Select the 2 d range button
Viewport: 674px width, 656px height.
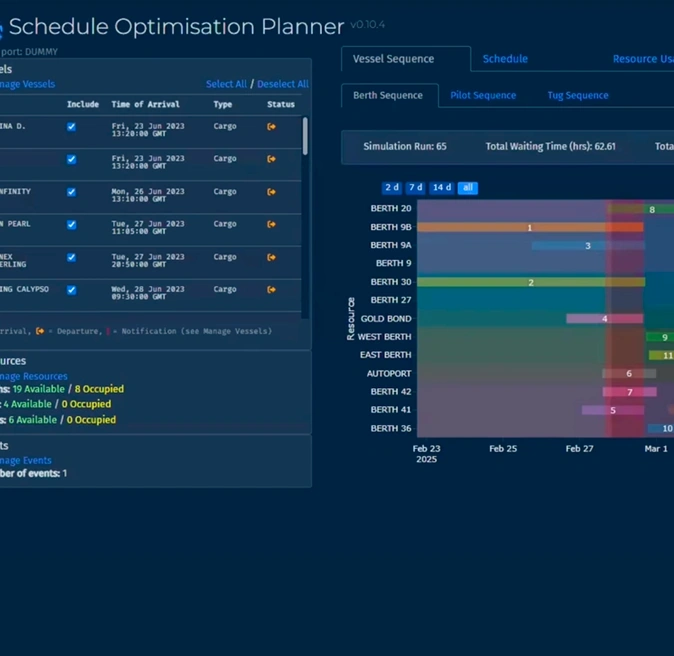[392, 187]
